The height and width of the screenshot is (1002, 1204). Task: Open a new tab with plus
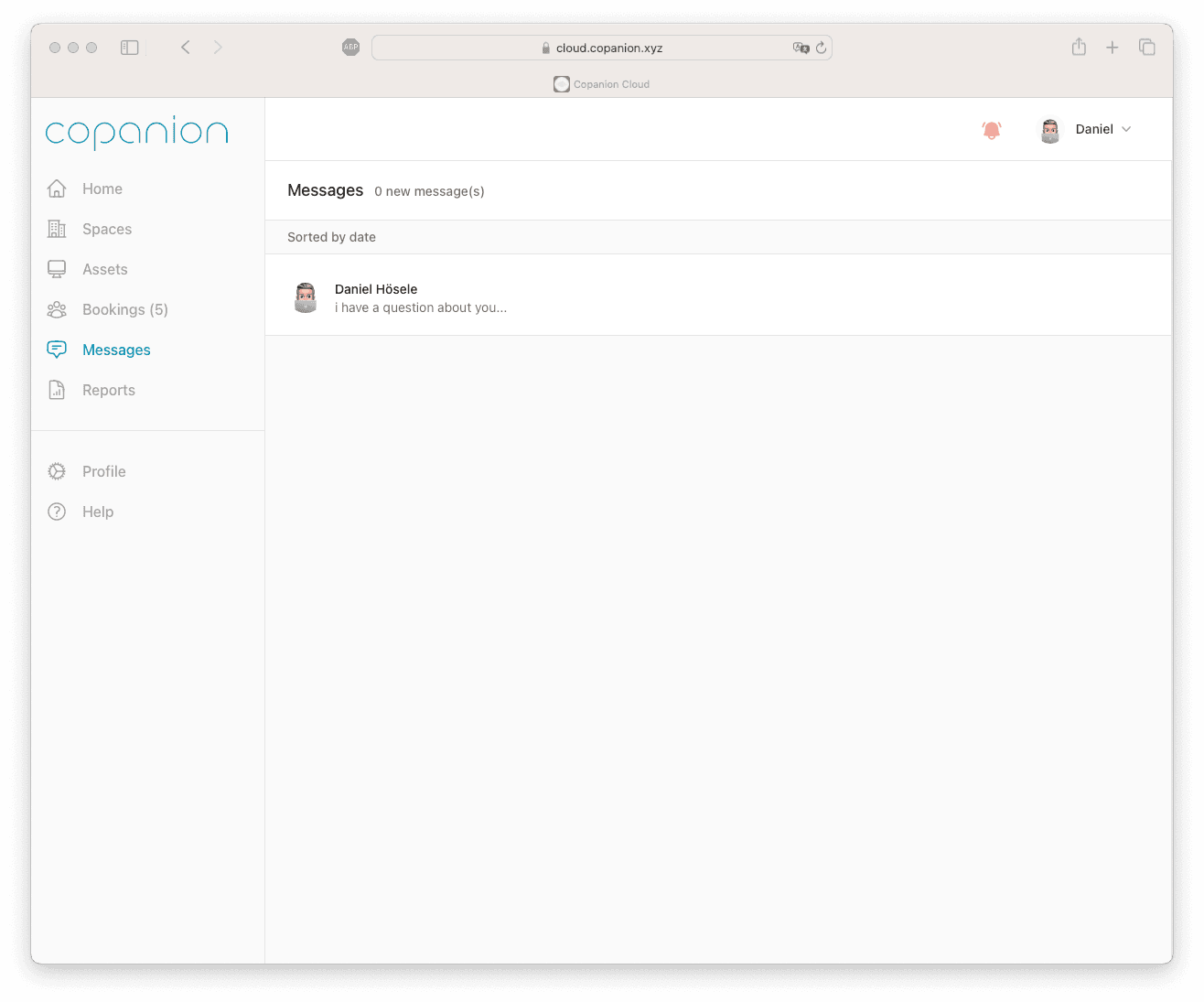pyautogui.click(x=1112, y=48)
